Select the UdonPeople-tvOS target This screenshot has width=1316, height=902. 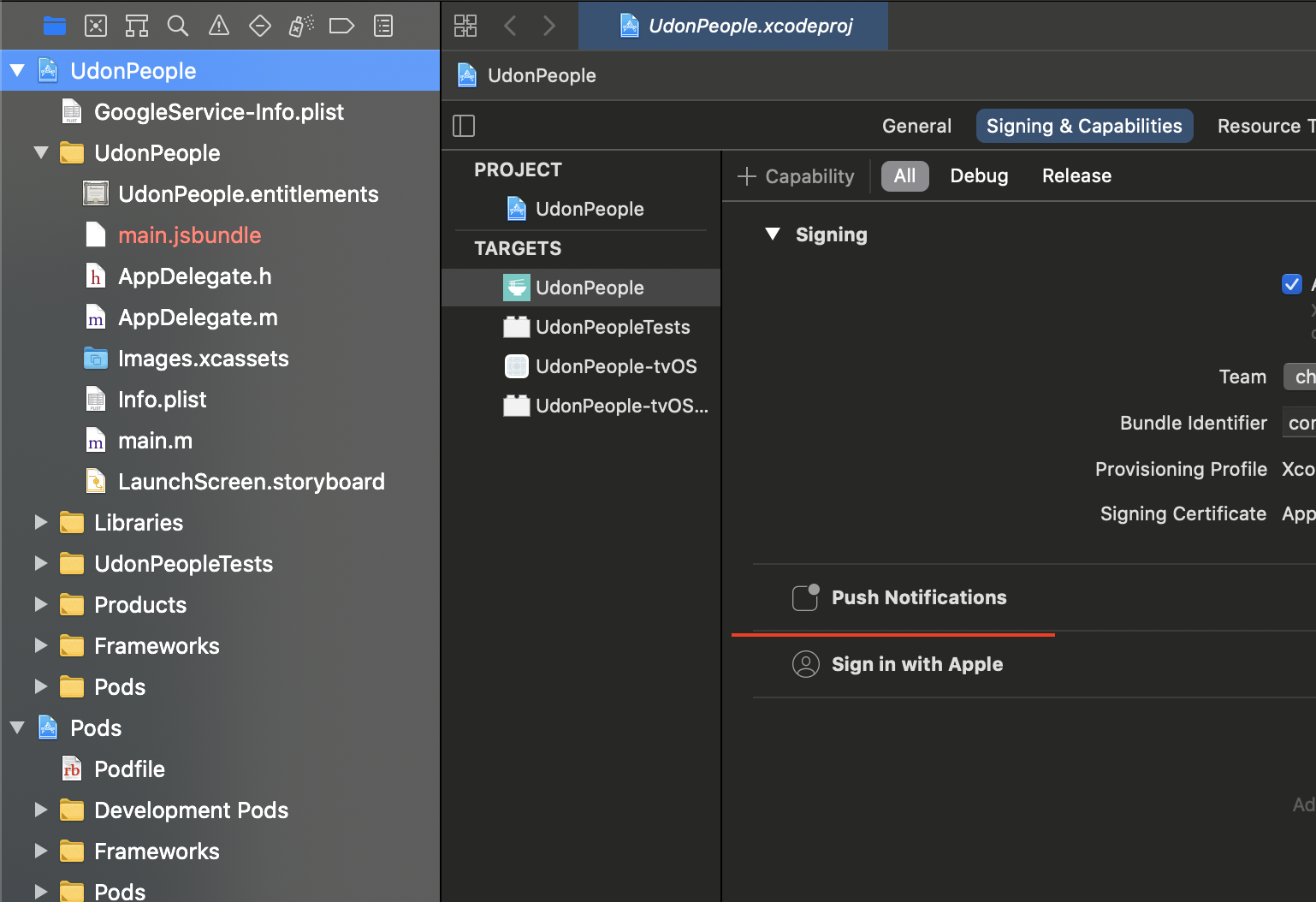point(581,366)
